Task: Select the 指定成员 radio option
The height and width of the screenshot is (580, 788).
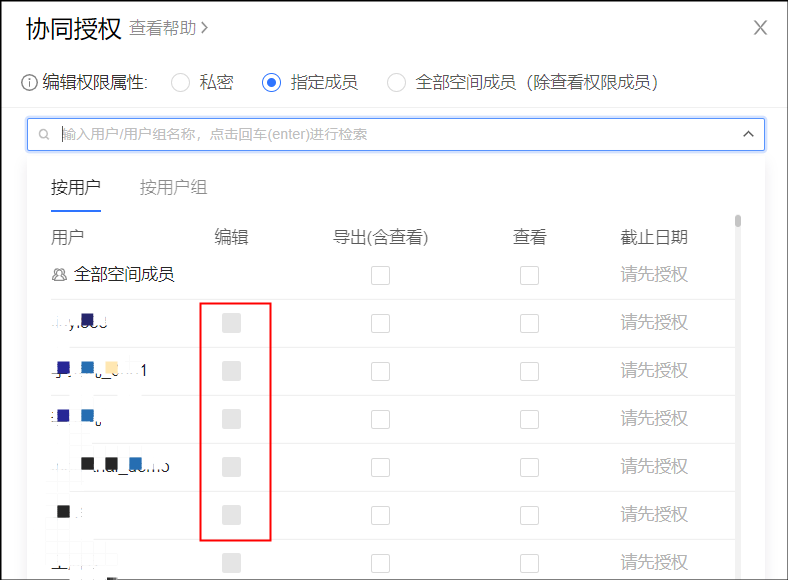Action: point(271,83)
